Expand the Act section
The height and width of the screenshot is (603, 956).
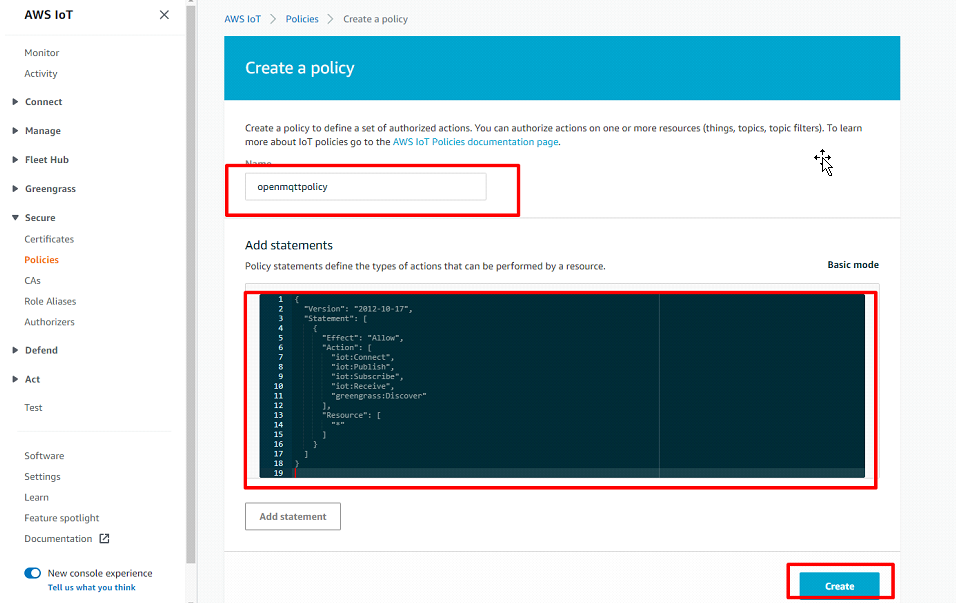[x=32, y=378]
